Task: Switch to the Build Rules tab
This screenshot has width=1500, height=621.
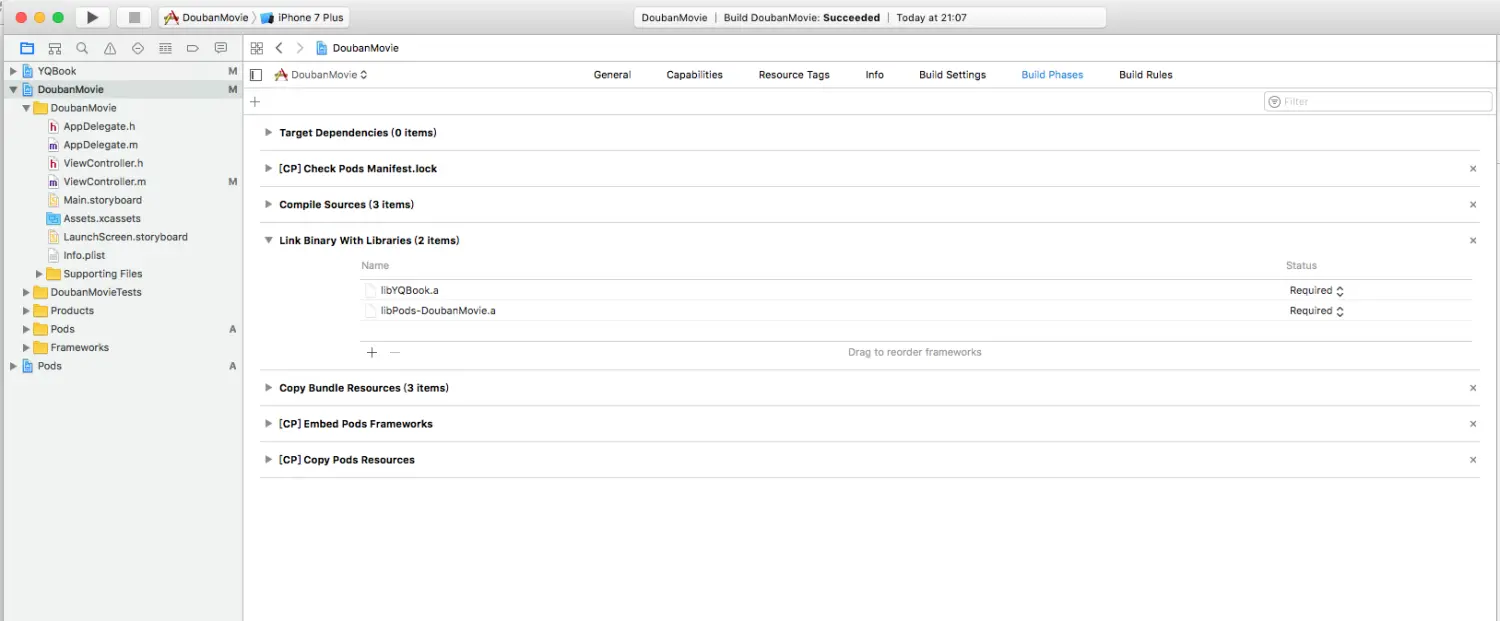Action: pos(1145,75)
